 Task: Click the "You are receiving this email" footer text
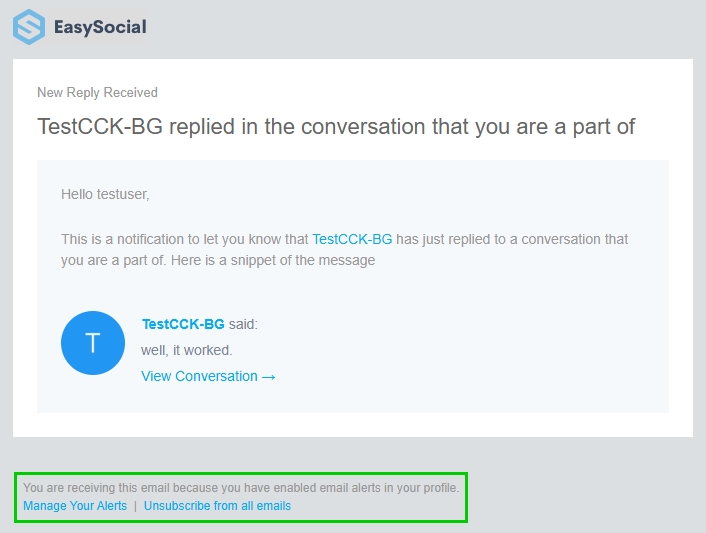click(x=240, y=488)
